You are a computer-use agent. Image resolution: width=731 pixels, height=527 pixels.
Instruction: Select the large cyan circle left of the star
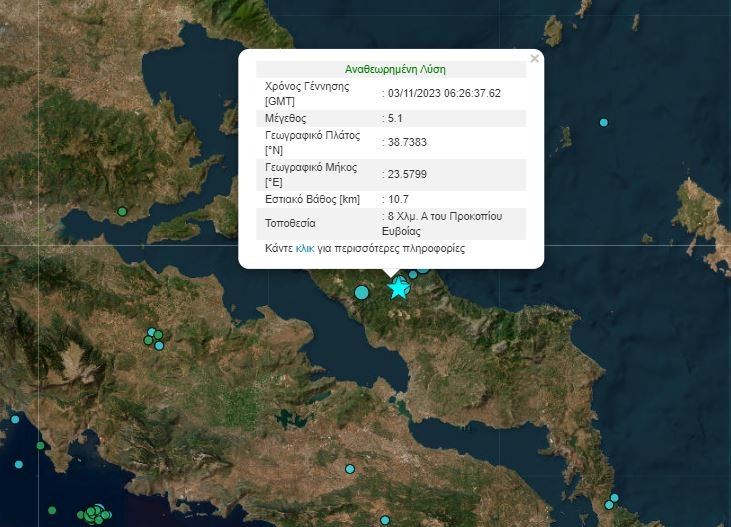362,292
